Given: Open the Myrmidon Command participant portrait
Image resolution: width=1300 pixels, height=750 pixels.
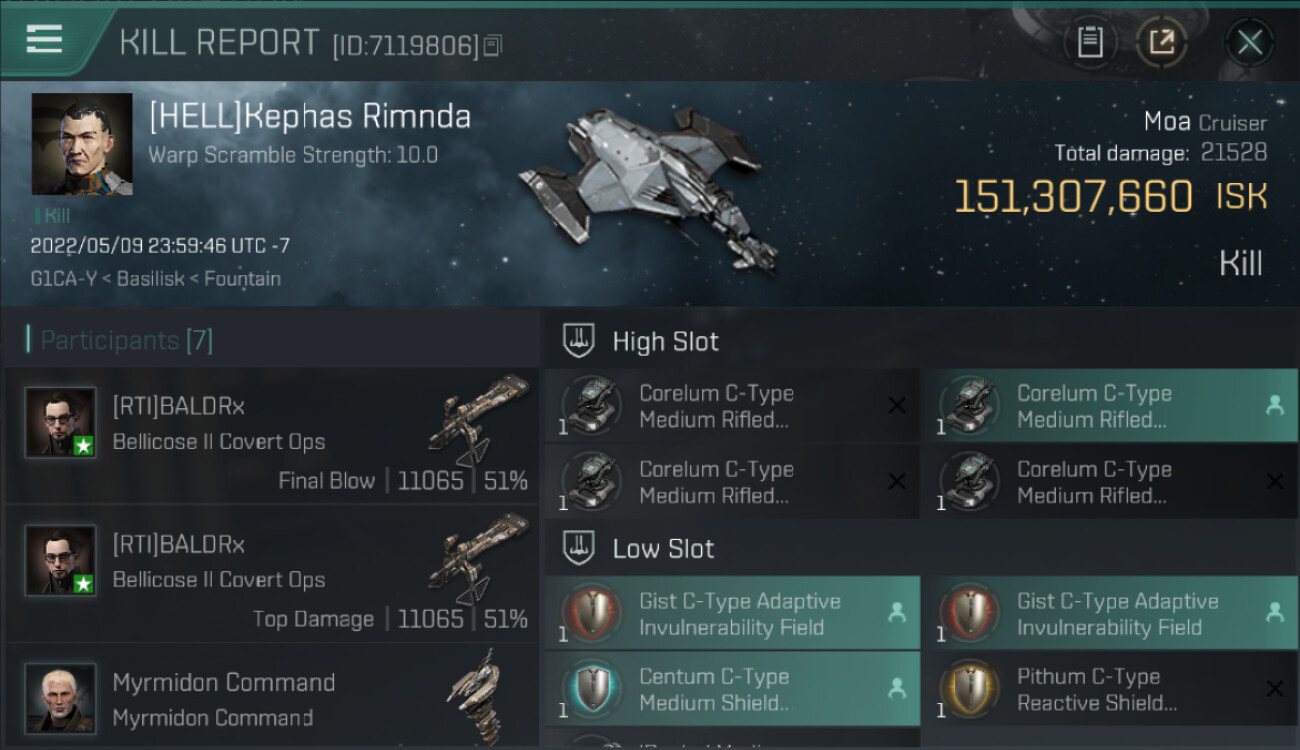Looking at the screenshot, I should coord(61,697).
